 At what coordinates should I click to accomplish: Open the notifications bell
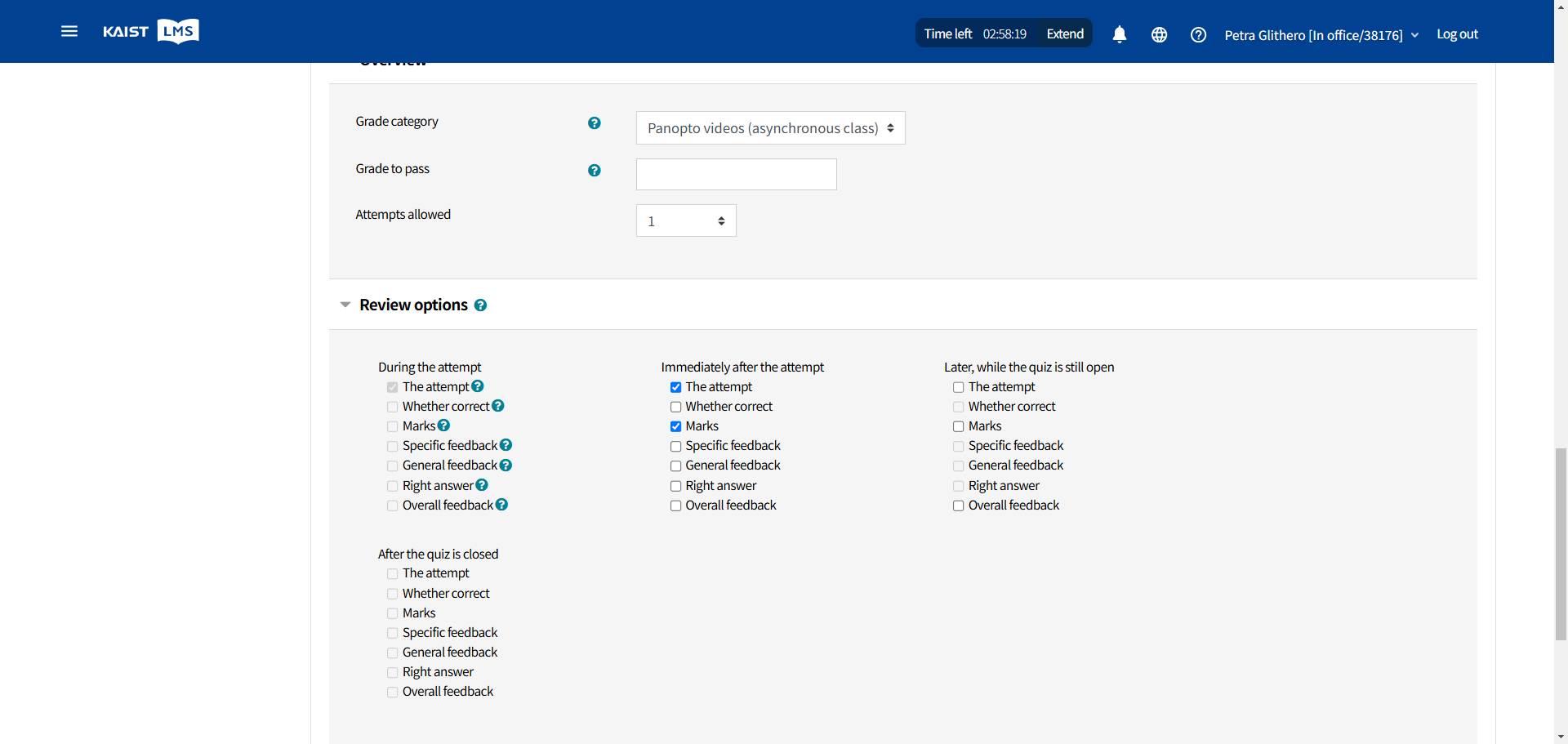(1120, 34)
